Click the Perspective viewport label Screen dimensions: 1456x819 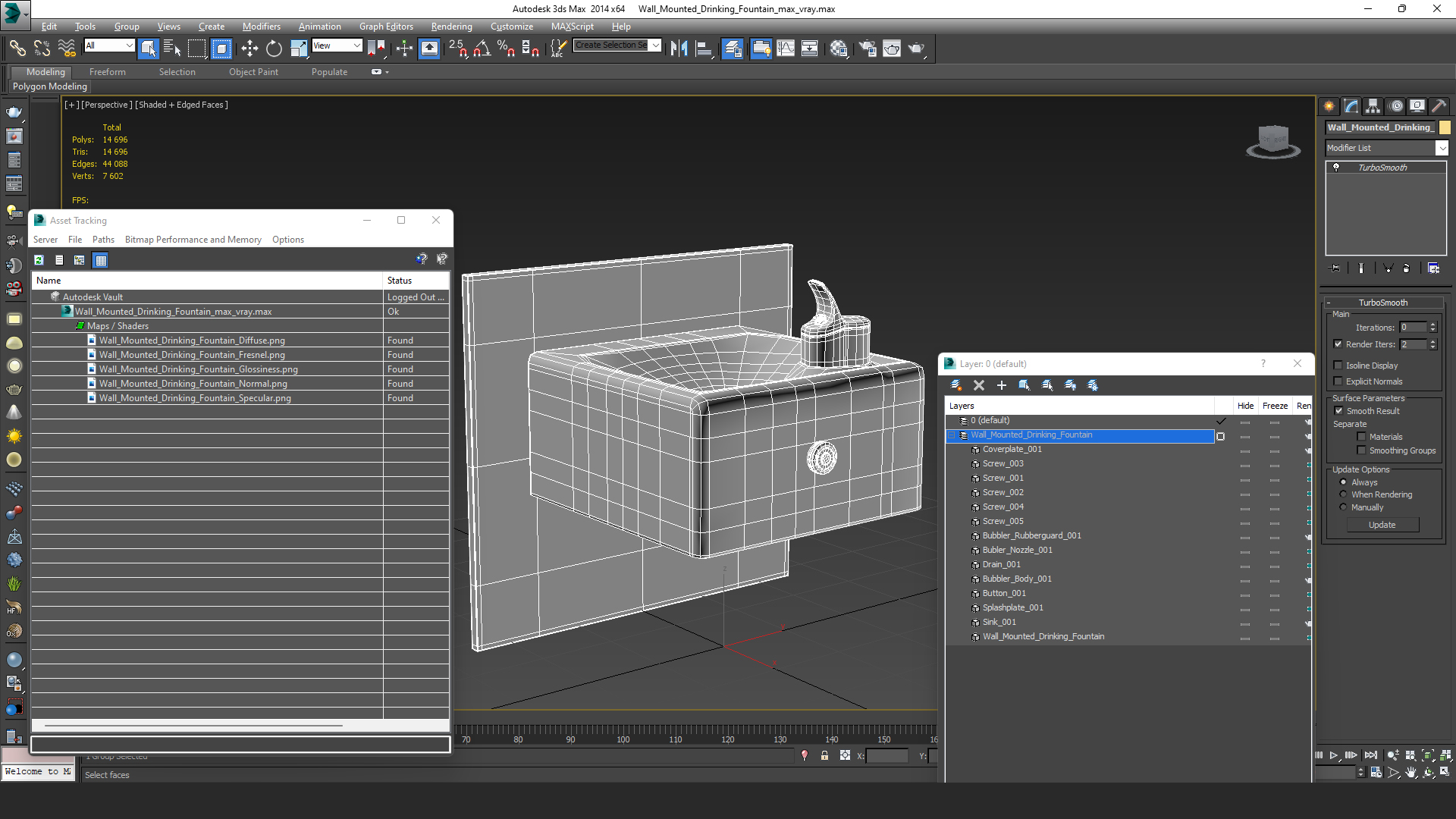coord(106,105)
